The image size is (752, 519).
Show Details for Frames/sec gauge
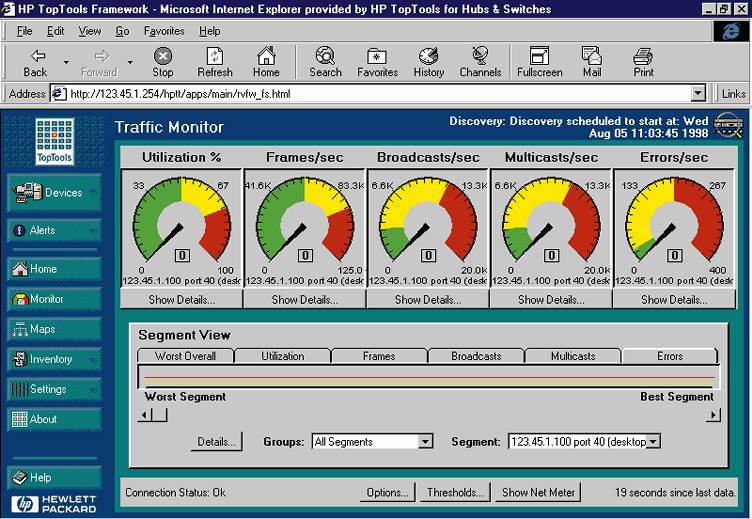pyautogui.click(x=305, y=300)
